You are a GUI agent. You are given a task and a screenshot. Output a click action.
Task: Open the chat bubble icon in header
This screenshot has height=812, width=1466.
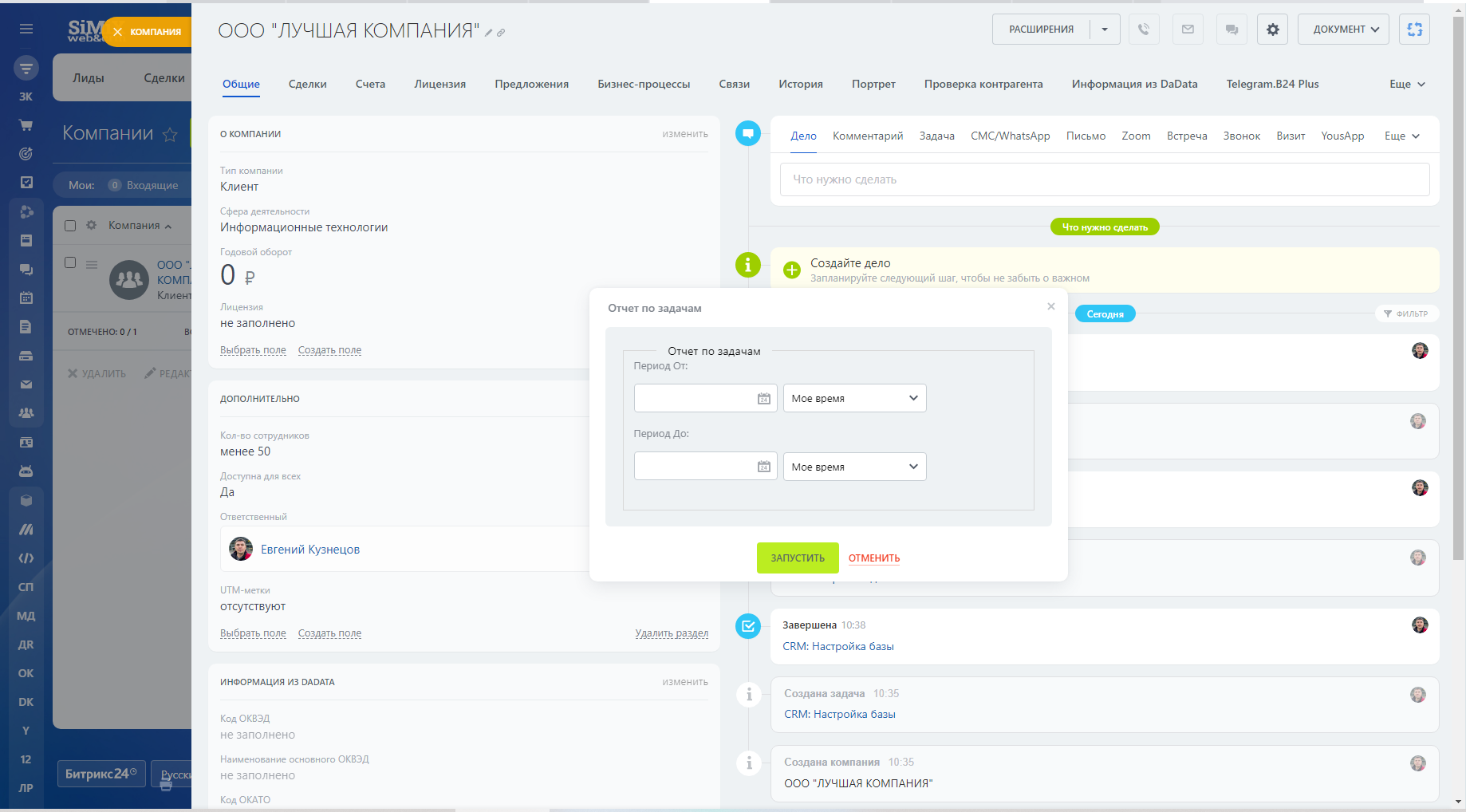[x=1232, y=30]
